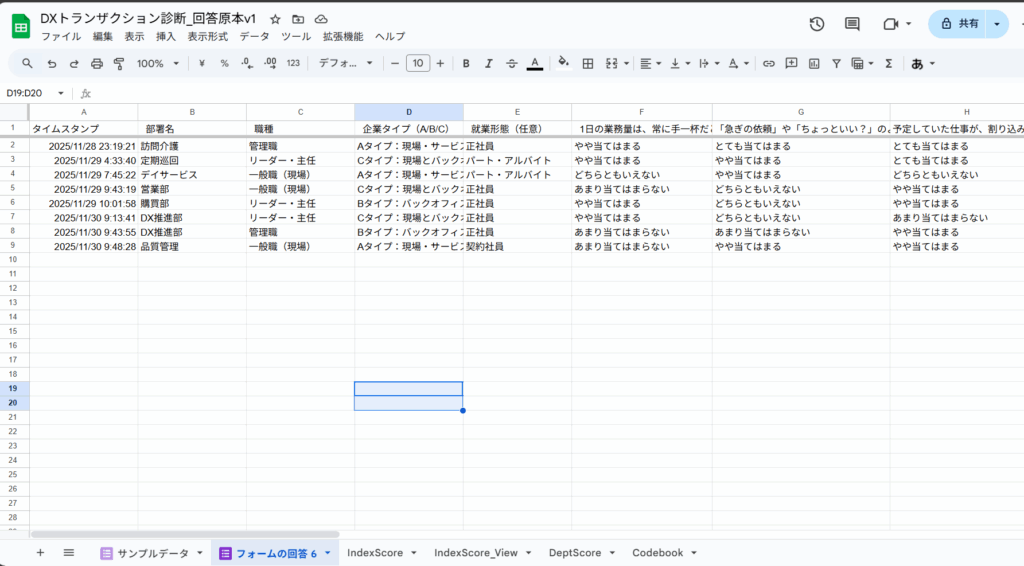1024x566 pixels.
Task: Open the fill color picker
Action: 563,63
